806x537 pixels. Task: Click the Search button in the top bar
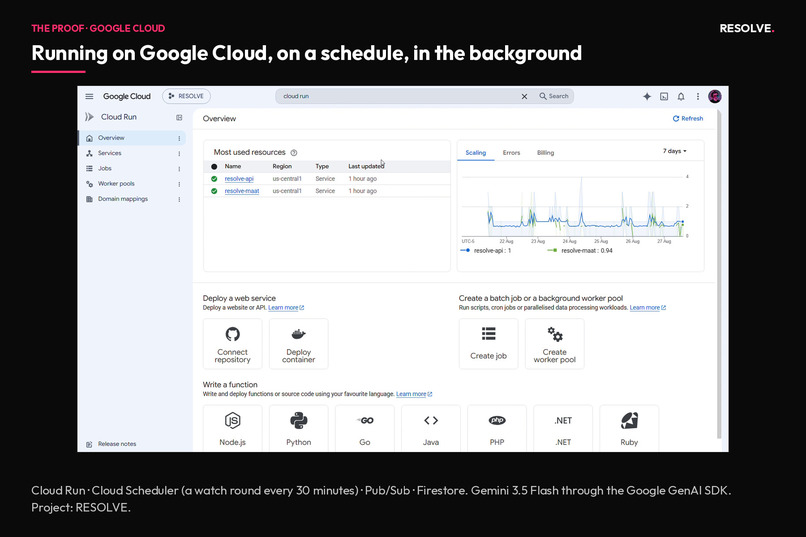554,96
